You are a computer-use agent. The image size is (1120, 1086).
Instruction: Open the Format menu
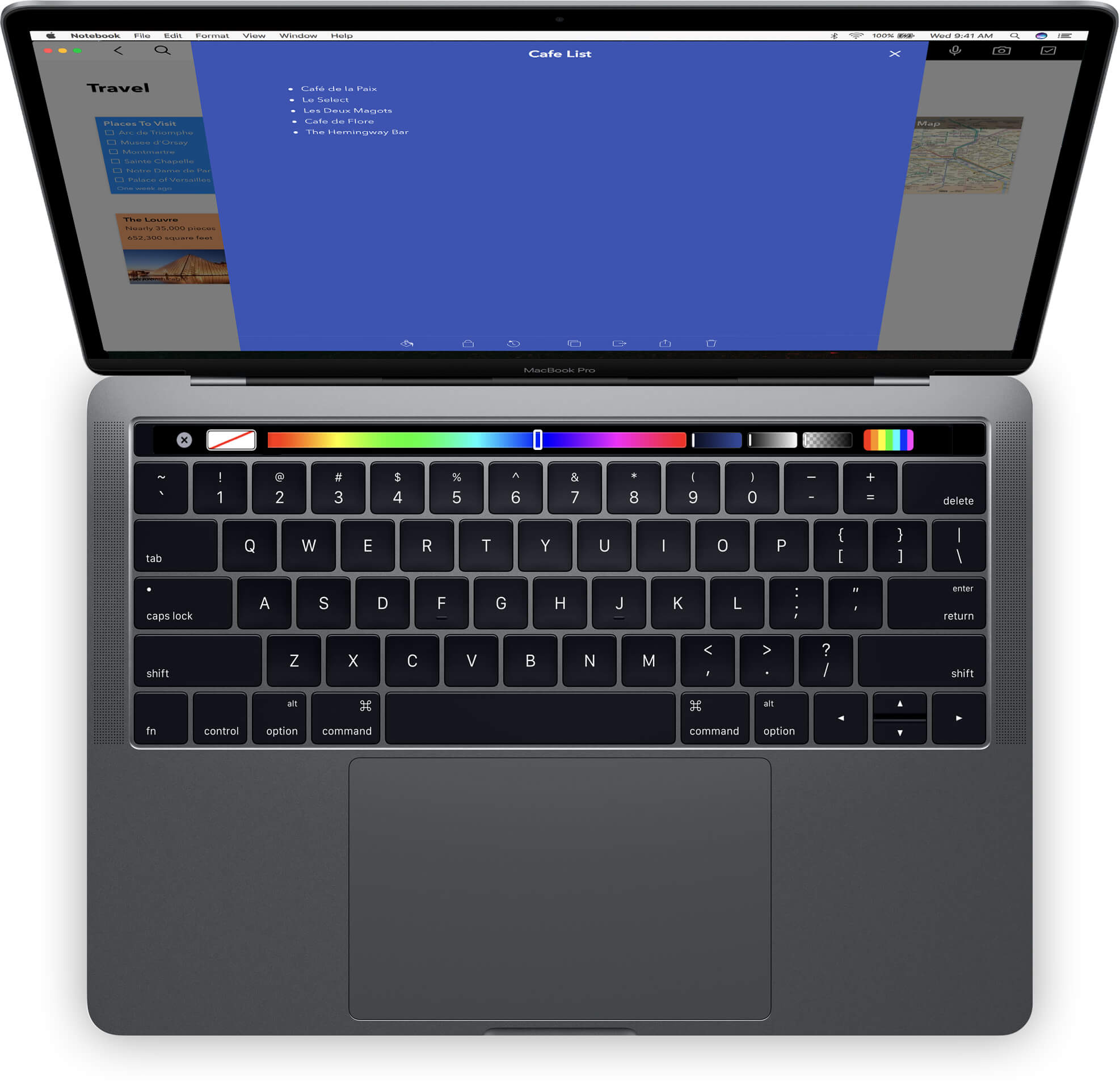(208, 37)
